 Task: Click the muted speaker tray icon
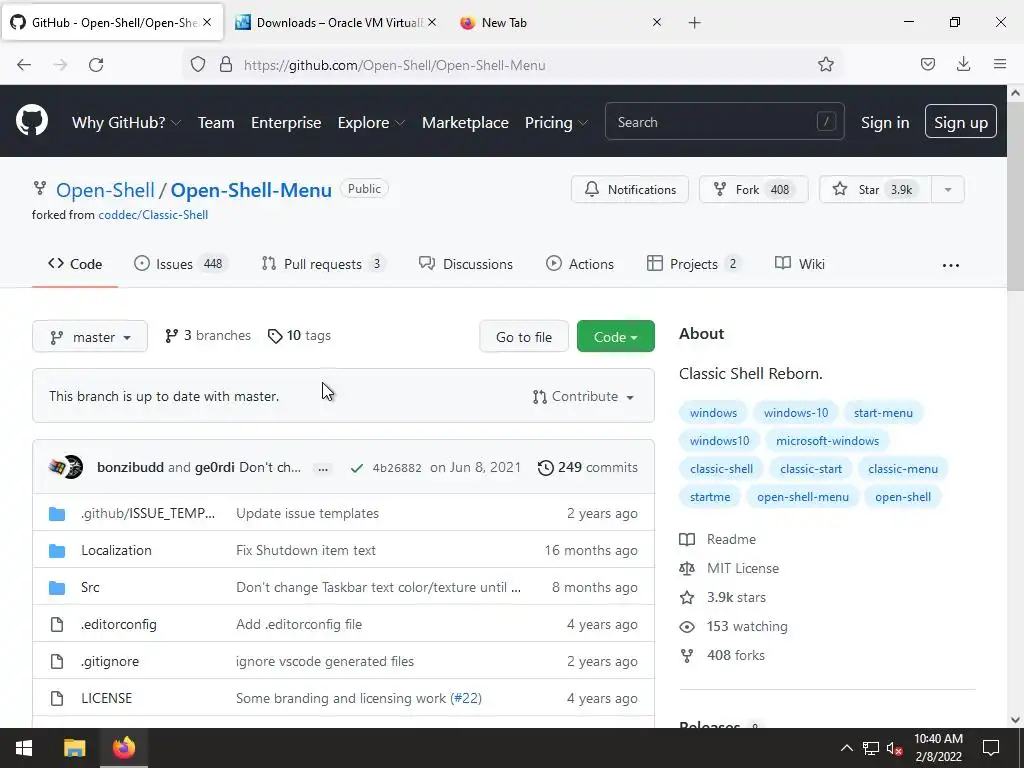click(x=894, y=748)
